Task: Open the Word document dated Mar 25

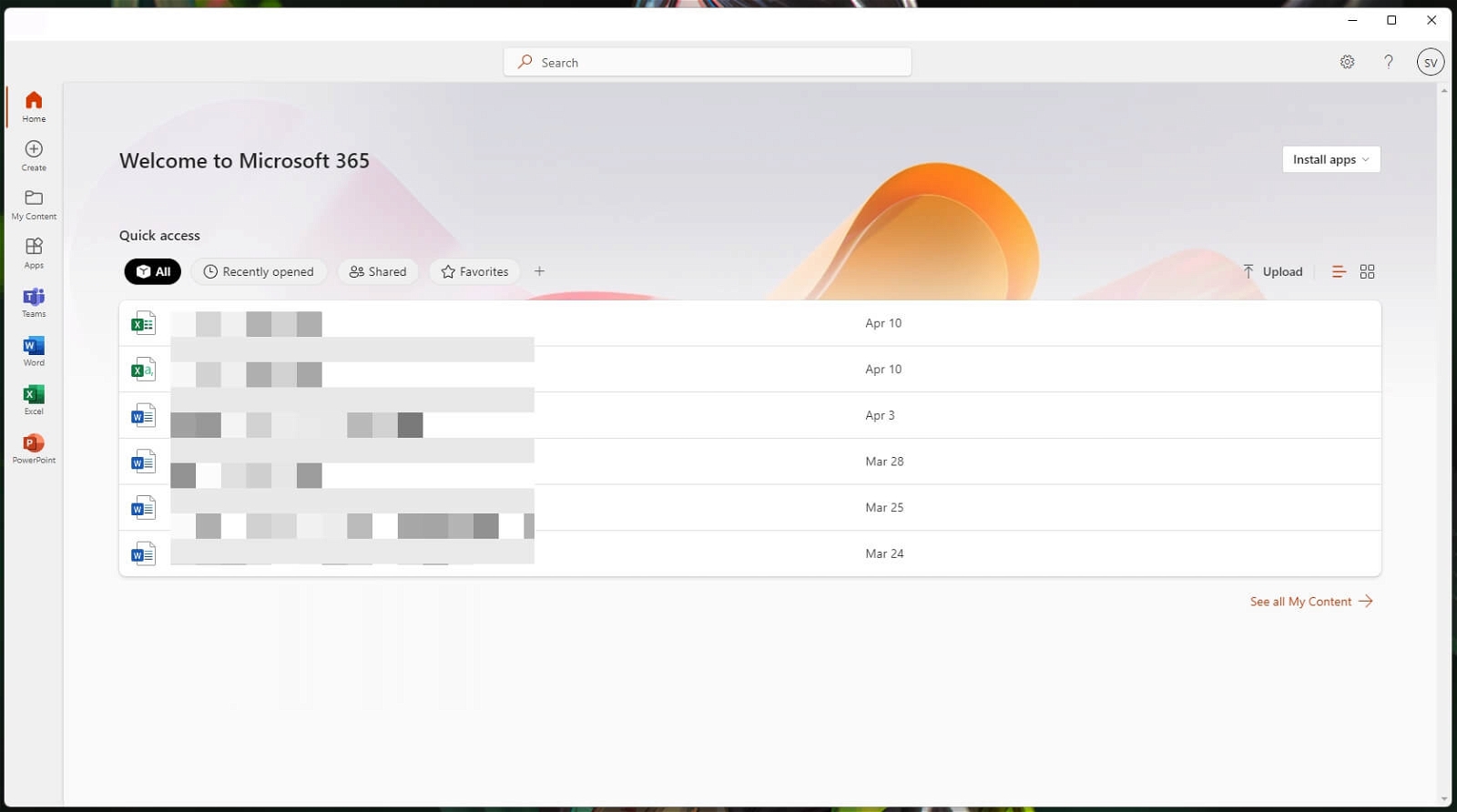Action: click(x=749, y=507)
